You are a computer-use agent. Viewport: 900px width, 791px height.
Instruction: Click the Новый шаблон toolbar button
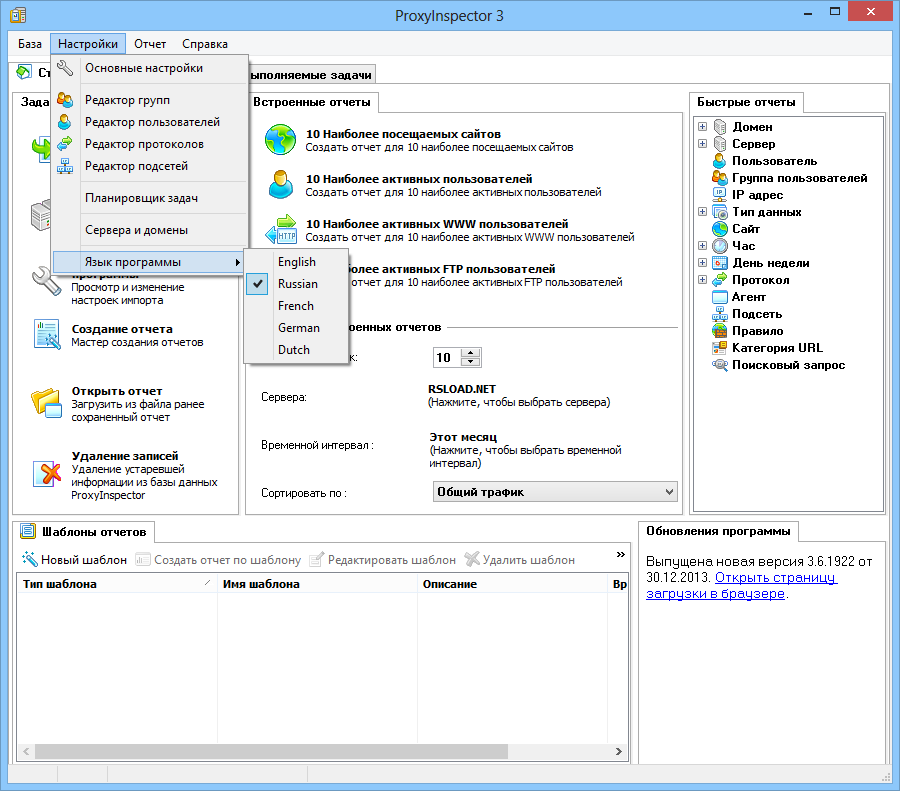[74, 559]
